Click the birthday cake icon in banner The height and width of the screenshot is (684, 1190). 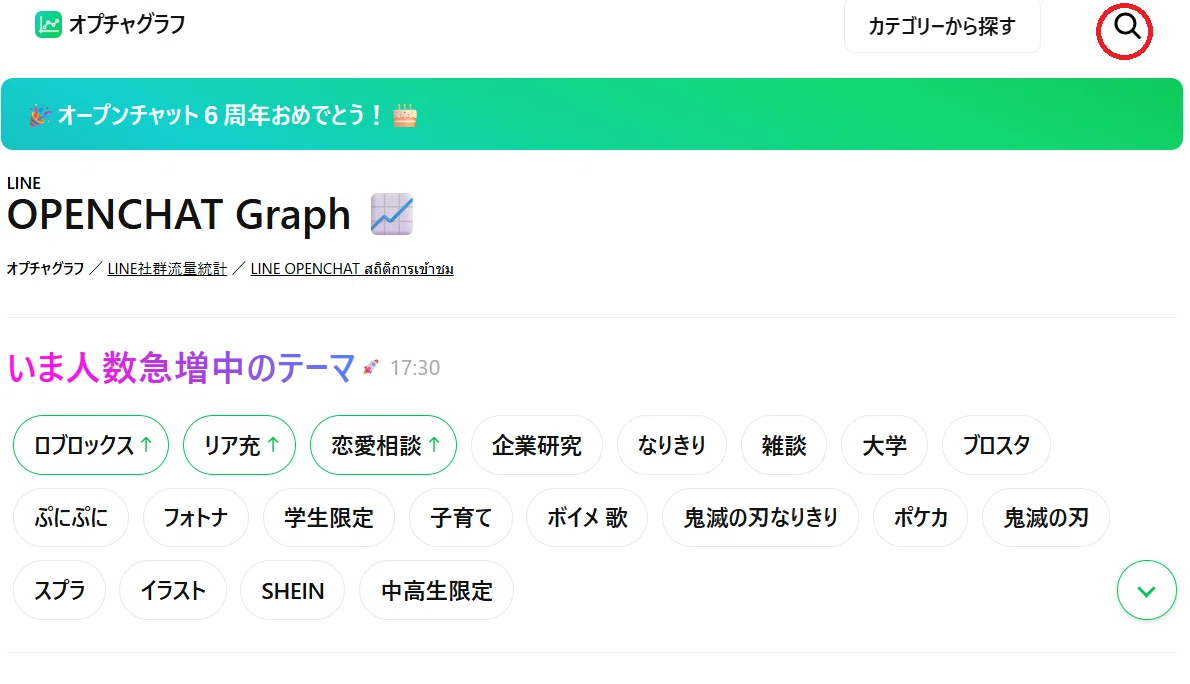coord(405,115)
